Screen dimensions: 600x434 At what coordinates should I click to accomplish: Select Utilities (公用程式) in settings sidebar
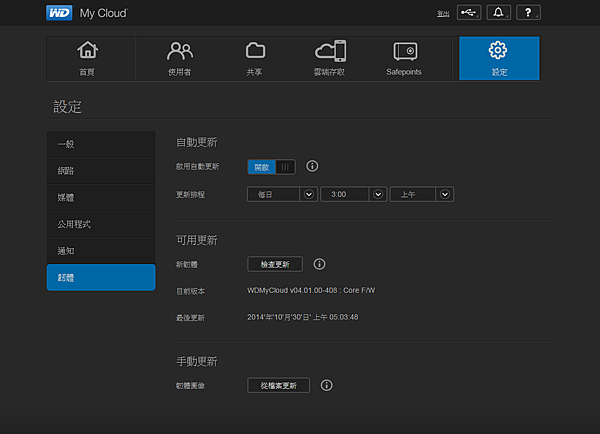pos(101,224)
